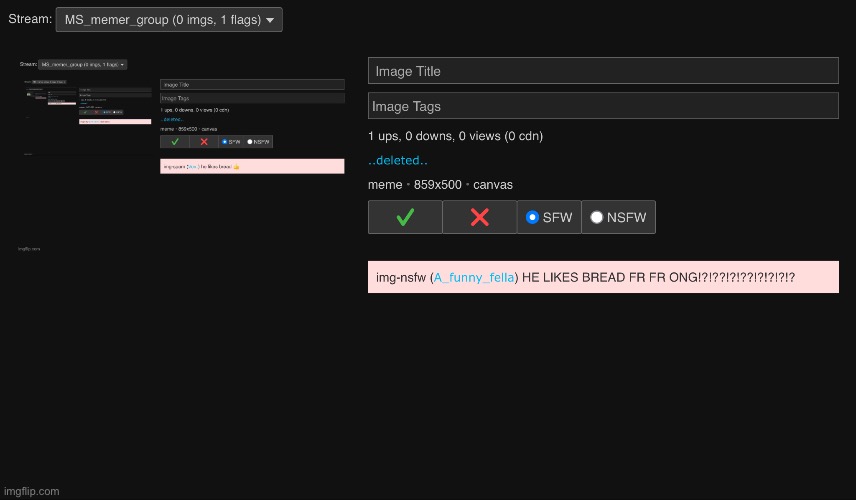Image resolution: width=856 pixels, height=500 pixels.
Task: Click the meme 859x500 canvas info text
Action: [x=440, y=185]
